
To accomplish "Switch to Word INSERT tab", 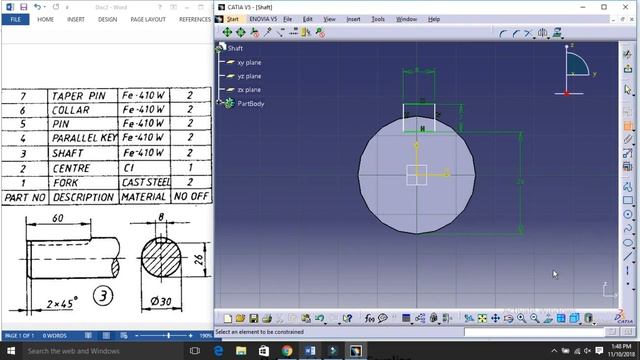I will [x=76, y=19].
